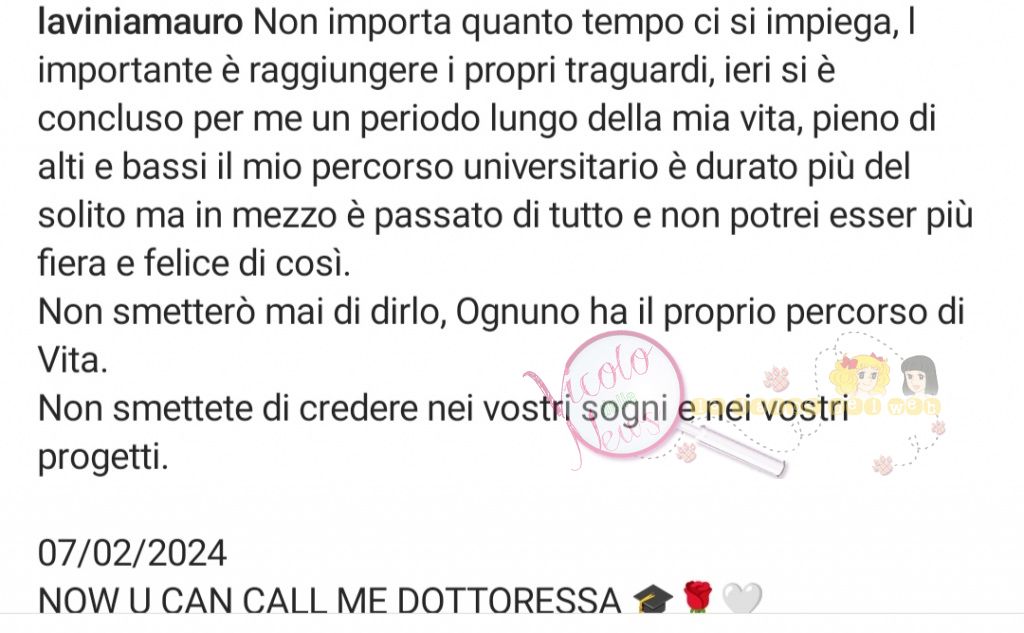Click the date 07/02/2024
1024x633 pixels.
[x=133, y=553]
